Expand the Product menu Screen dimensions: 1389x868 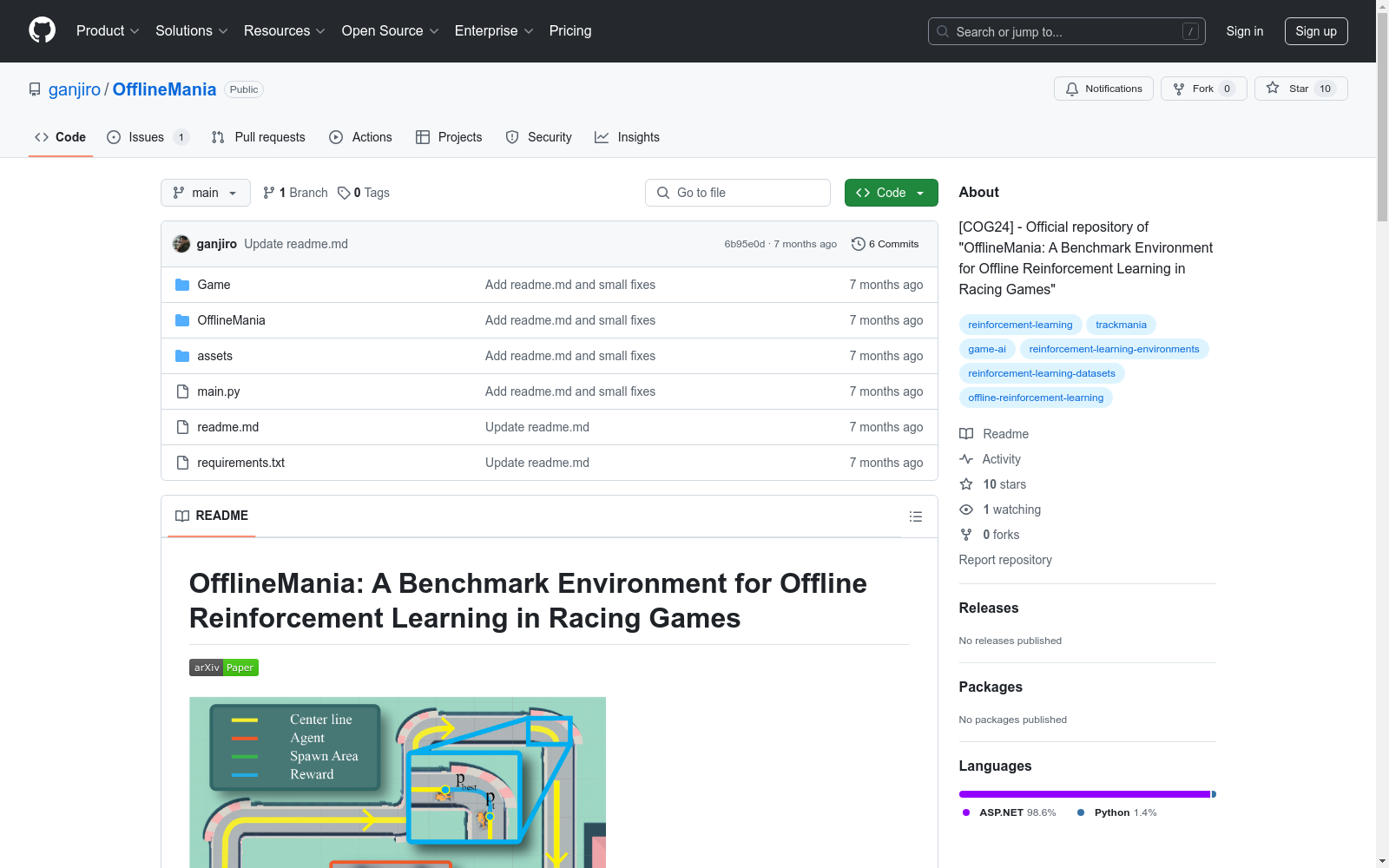click(108, 30)
